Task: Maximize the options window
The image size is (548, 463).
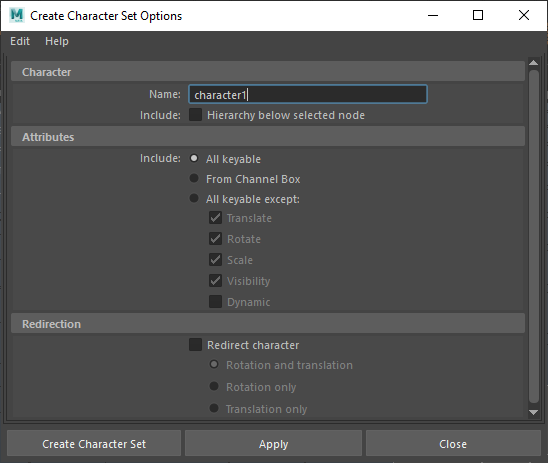Action: click(478, 15)
